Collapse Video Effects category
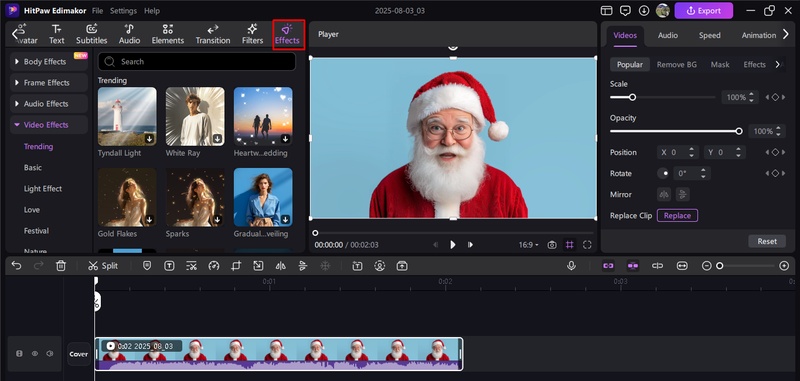 coord(49,124)
